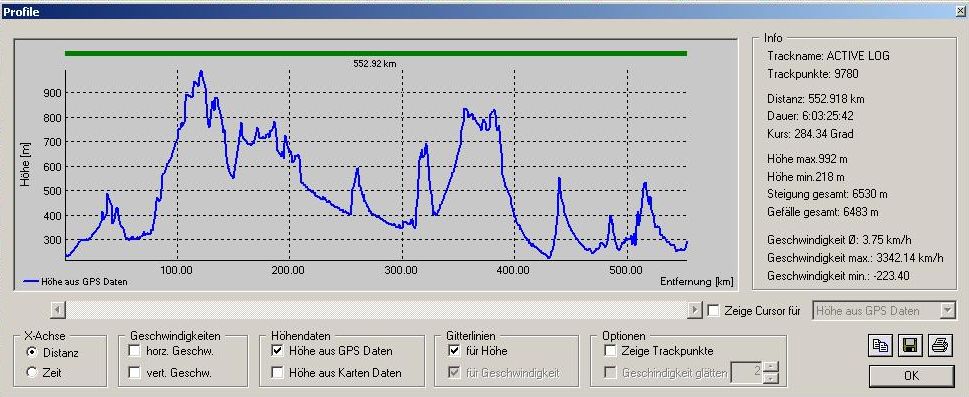Click the horizontal scrollbar track
Screen dimensions: 969x397
pyautogui.click(x=376, y=310)
